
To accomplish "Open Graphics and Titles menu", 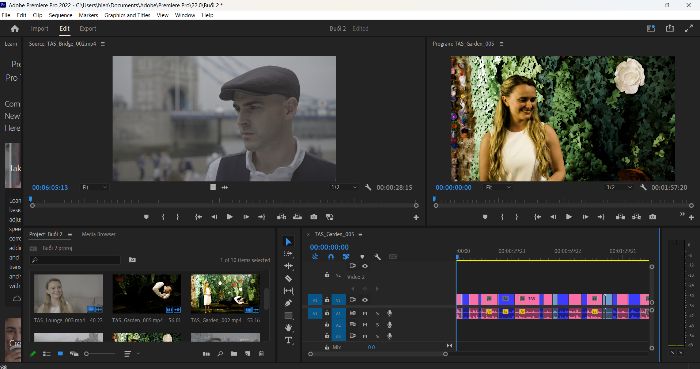I will tap(127, 15).
